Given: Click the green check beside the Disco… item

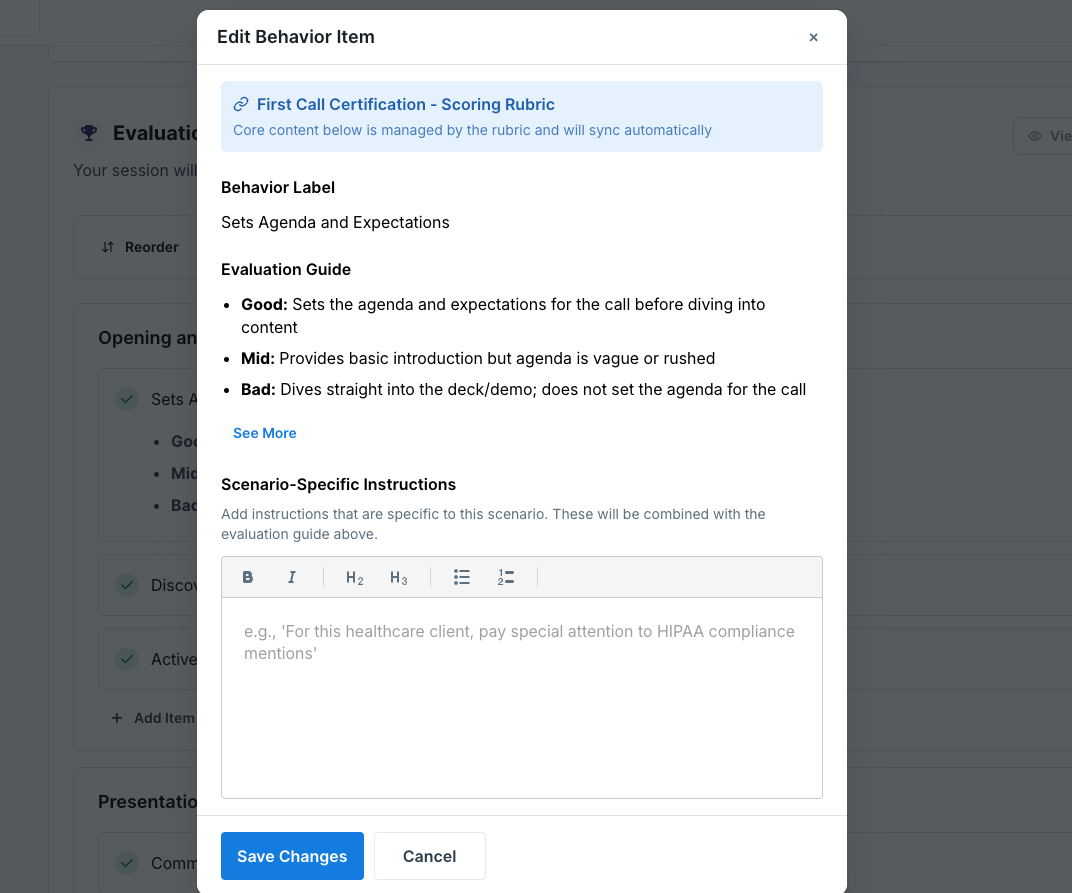Looking at the screenshot, I should click(126, 585).
